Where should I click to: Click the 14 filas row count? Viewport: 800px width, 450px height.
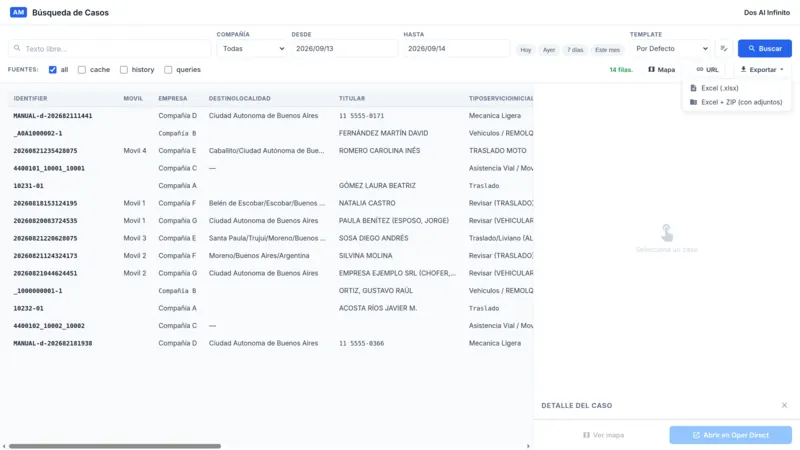pyautogui.click(x=621, y=69)
